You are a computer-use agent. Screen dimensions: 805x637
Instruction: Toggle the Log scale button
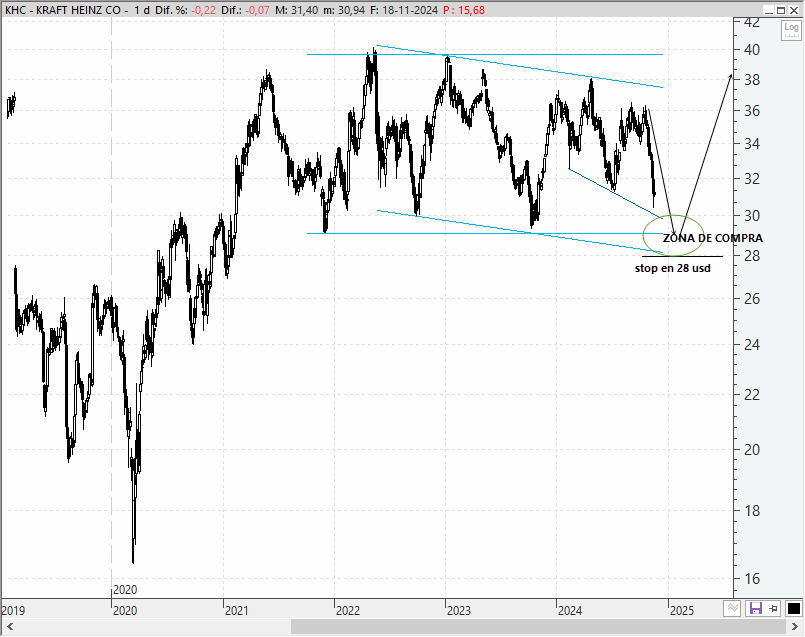pyautogui.click(x=791, y=30)
